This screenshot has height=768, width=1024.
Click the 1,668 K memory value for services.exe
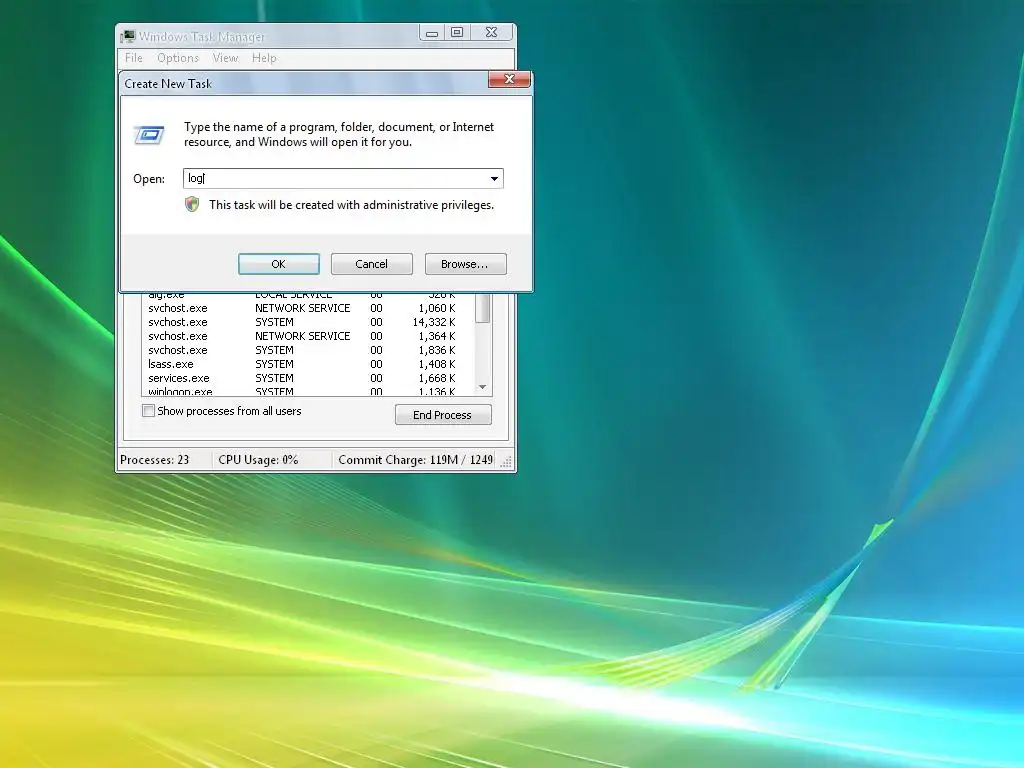(x=437, y=378)
